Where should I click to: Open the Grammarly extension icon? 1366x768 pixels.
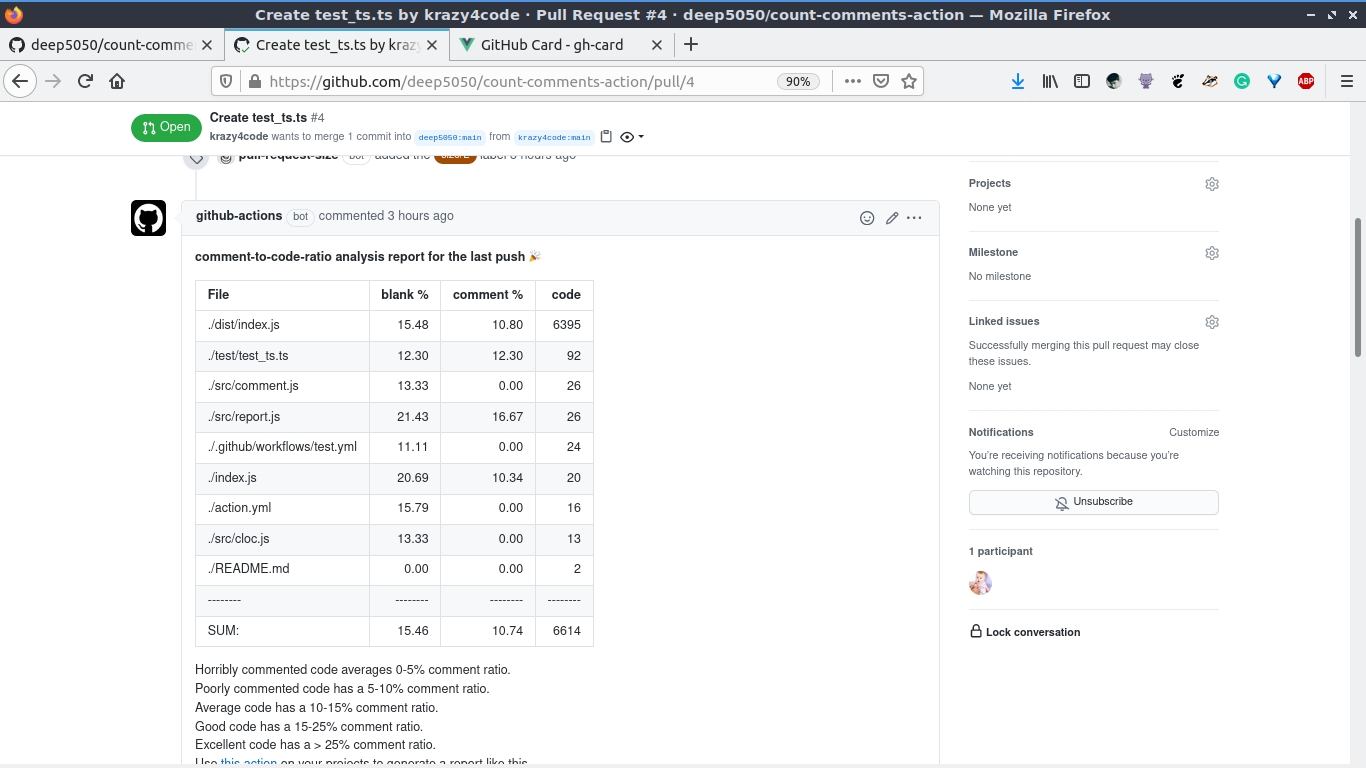pyautogui.click(x=1242, y=82)
